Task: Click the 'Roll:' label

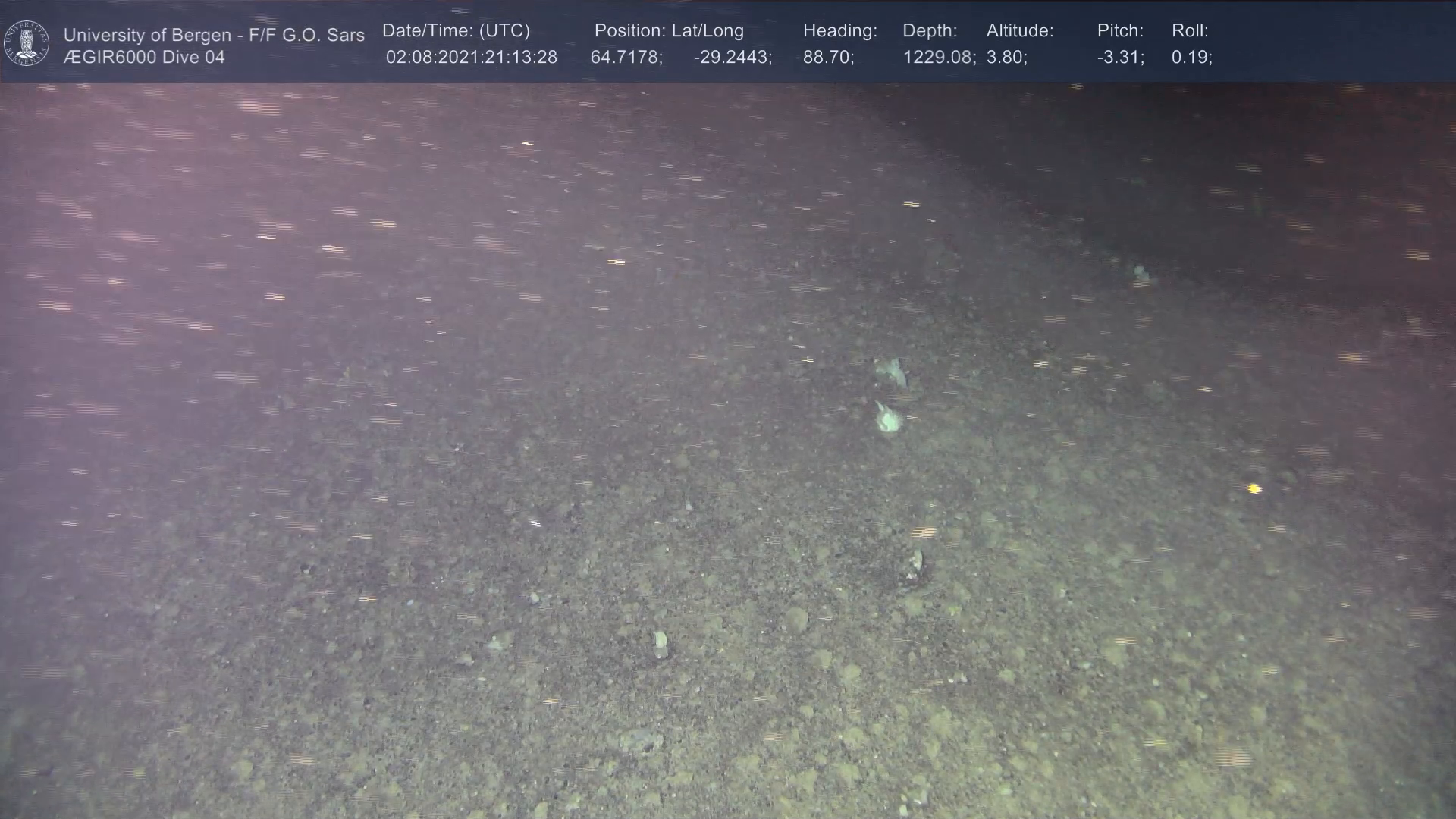Action: click(1190, 31)
